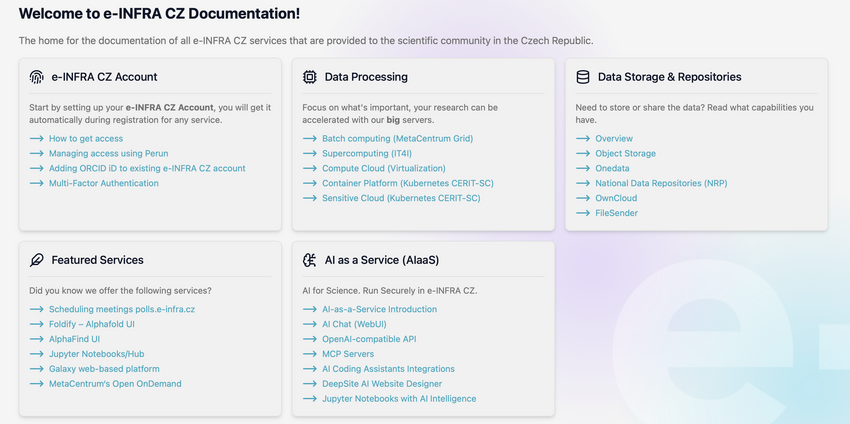Click the fingerprint icon beside e-INFRA CZ Account
Image resolution: width=850 pixels, height=424 pixels.
pos(36,77)
